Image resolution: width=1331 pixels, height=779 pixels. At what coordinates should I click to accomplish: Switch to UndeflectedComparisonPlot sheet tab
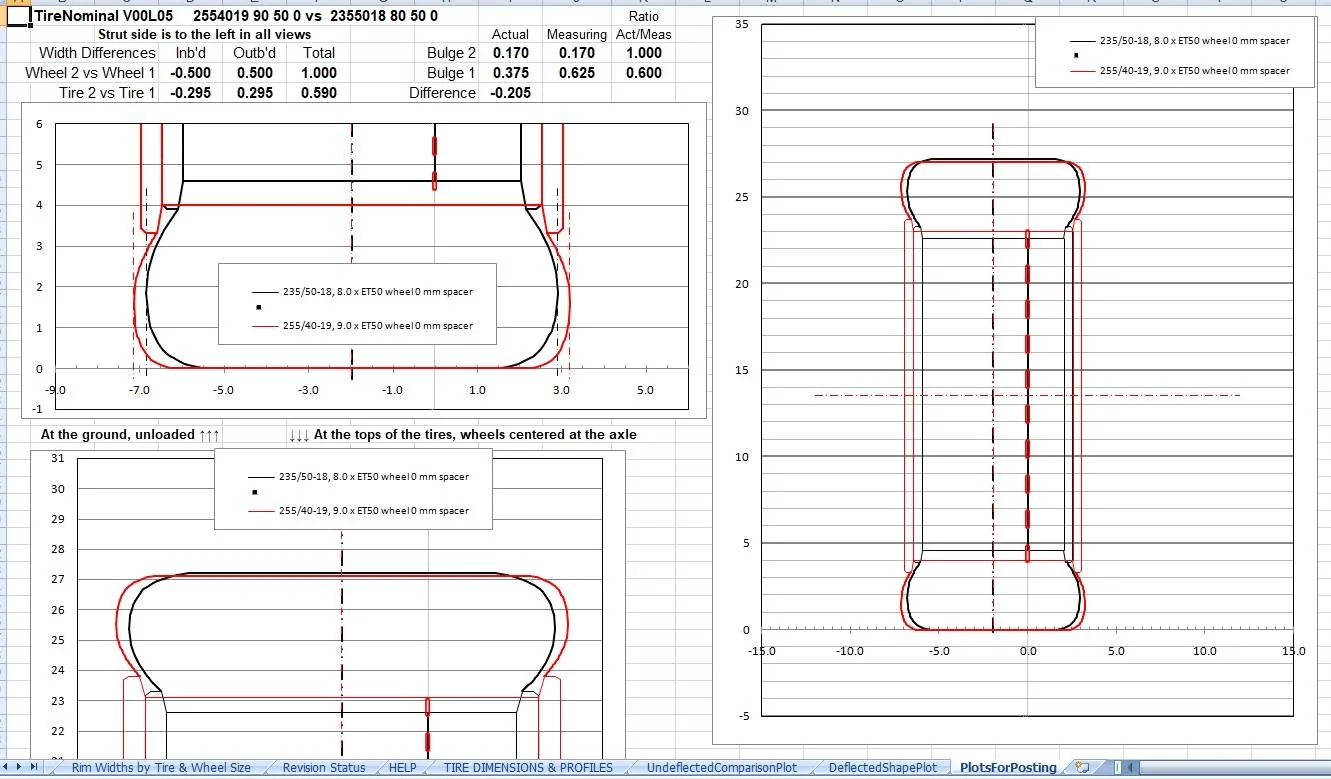point(722,768)
